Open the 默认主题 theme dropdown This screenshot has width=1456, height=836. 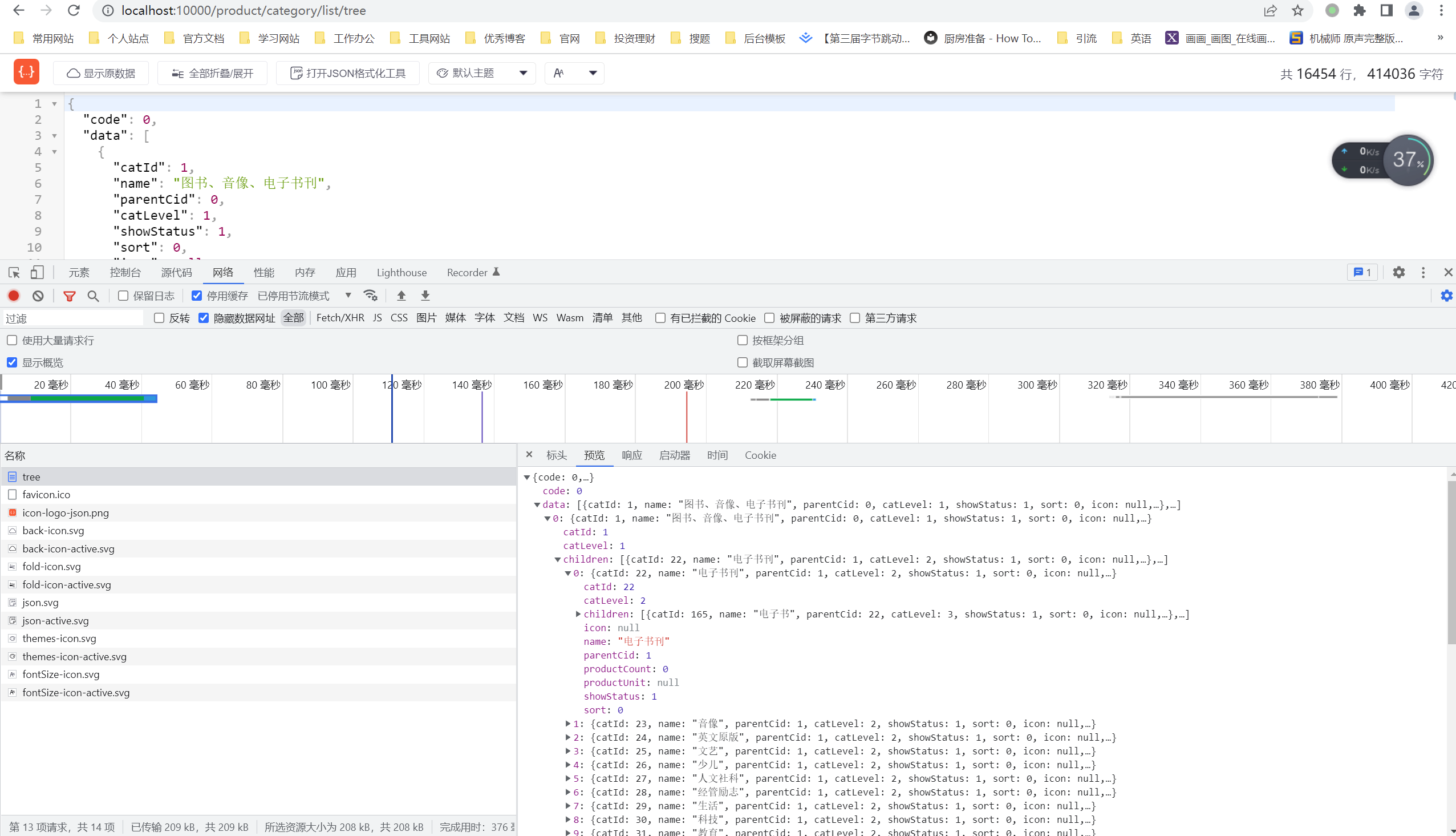(482, 73)
